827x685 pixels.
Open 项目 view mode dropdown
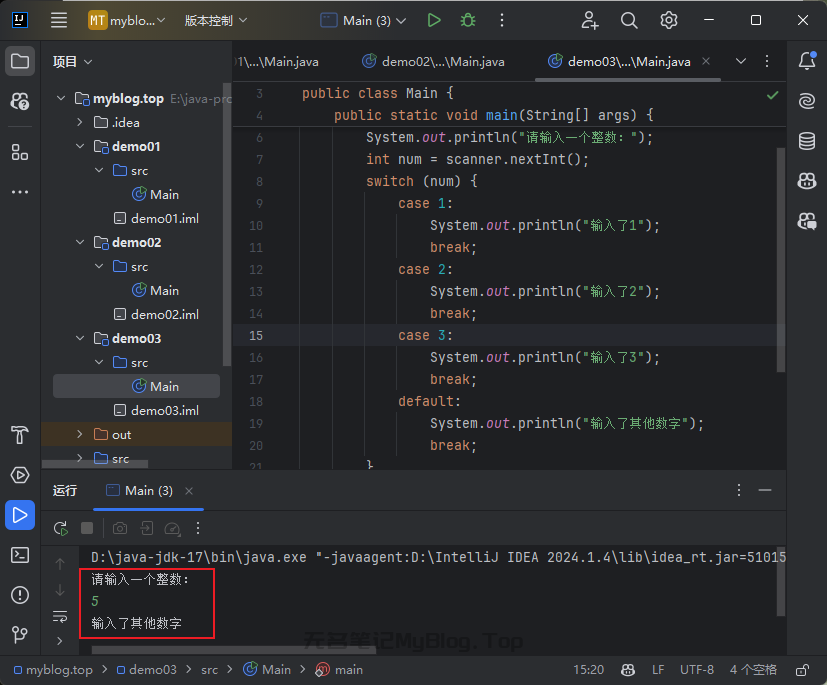point(72,62)
